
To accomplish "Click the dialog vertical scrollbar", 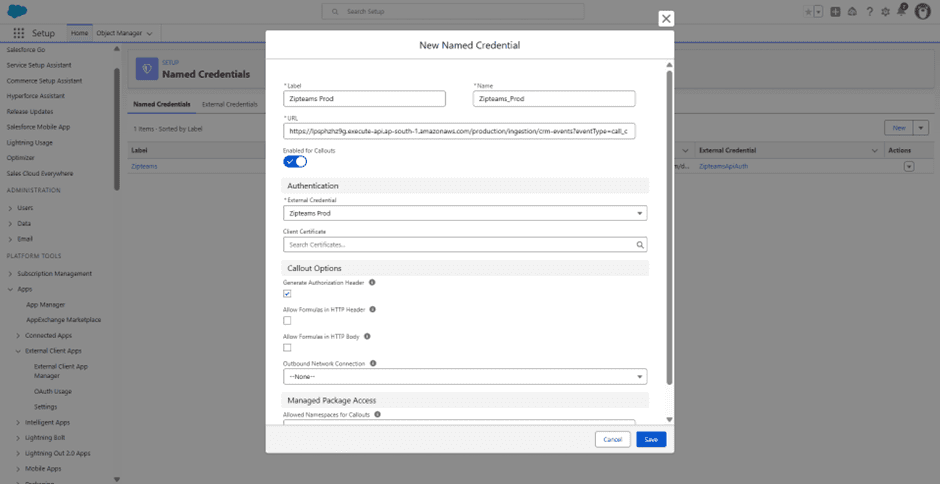I will [x=670, y=228].
